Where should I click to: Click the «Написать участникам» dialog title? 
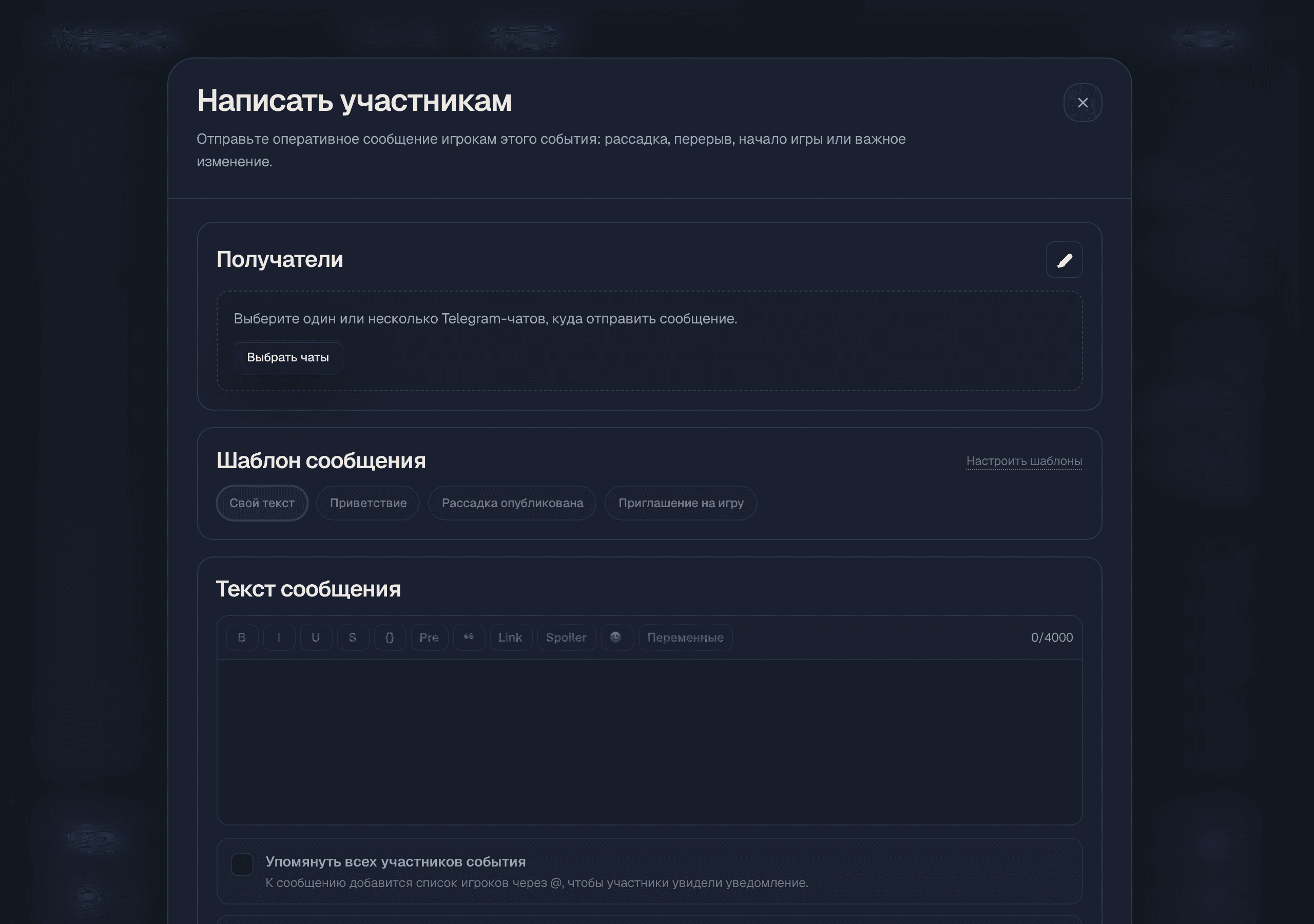pyautogui.click(x=354, y=101)
